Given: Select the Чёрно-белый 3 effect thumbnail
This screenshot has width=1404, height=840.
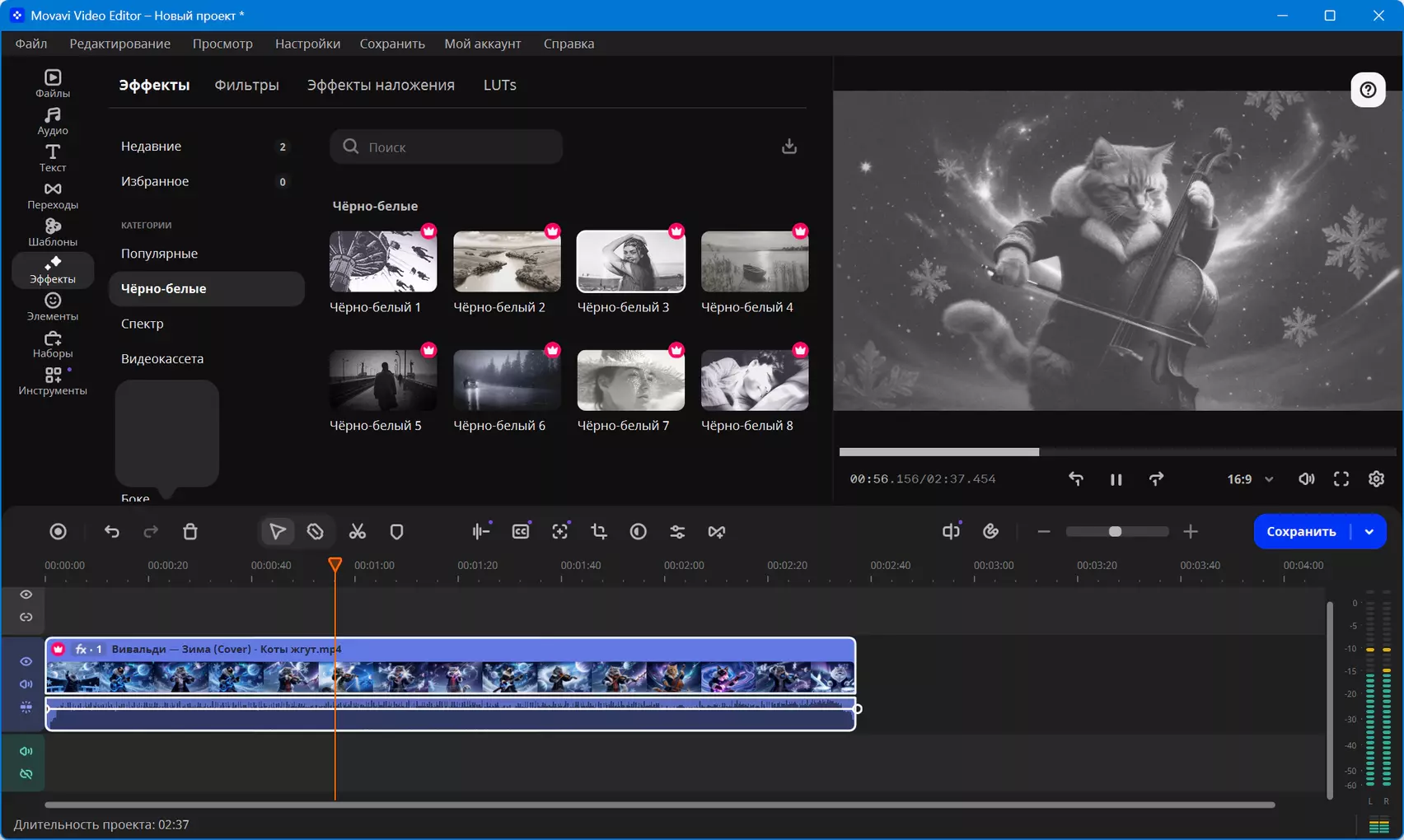Looking at the screenshot, I should 631,262.
